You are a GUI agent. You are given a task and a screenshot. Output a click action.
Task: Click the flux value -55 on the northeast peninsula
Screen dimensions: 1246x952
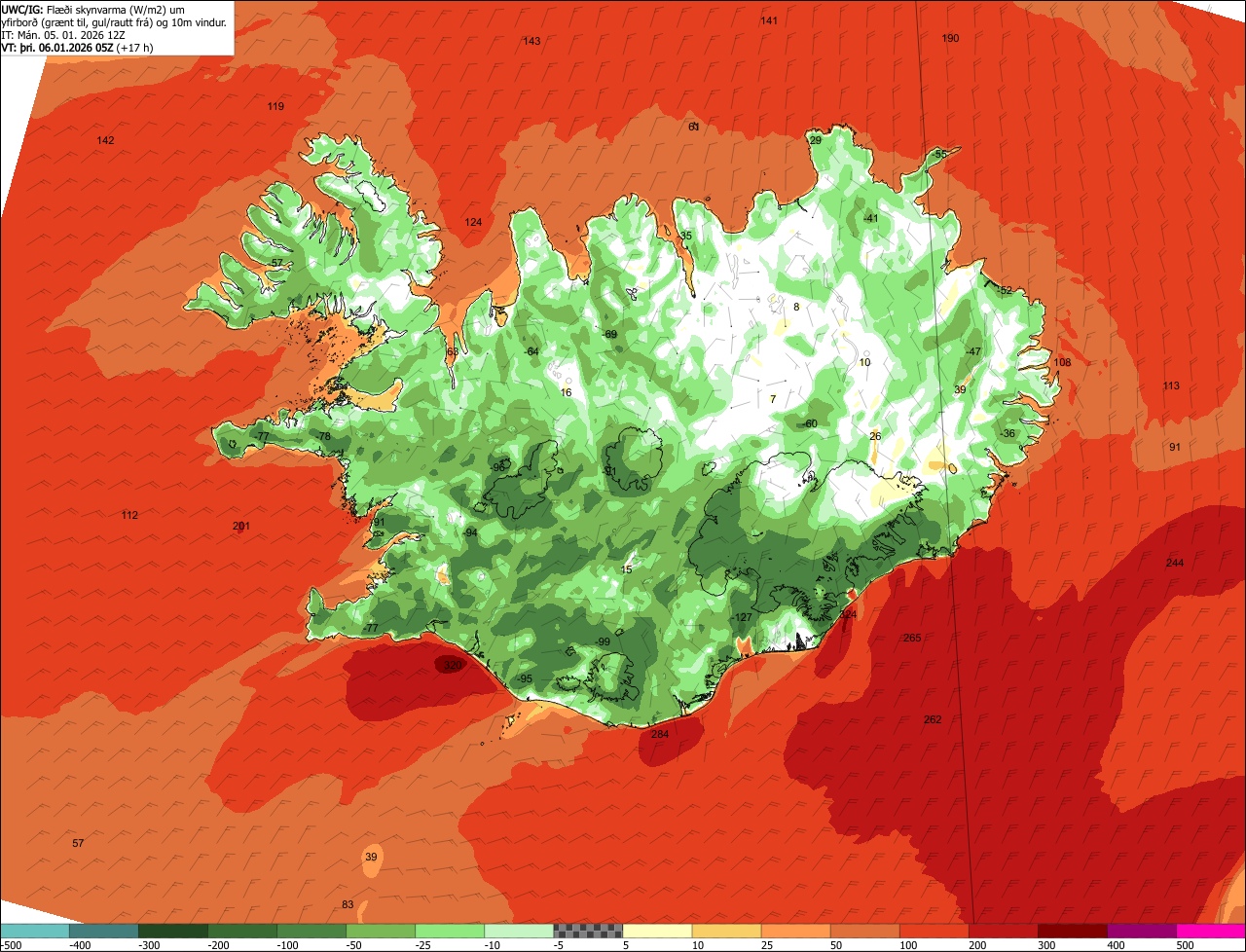939,154
